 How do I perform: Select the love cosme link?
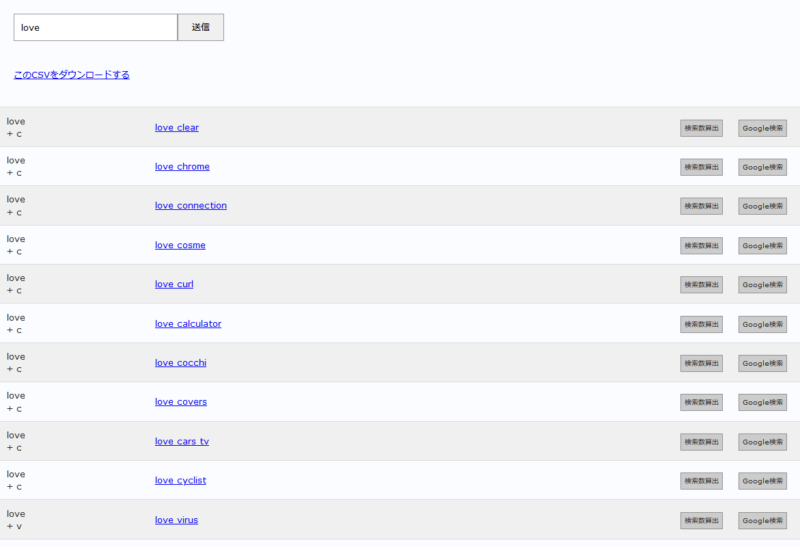coord(180,245)
